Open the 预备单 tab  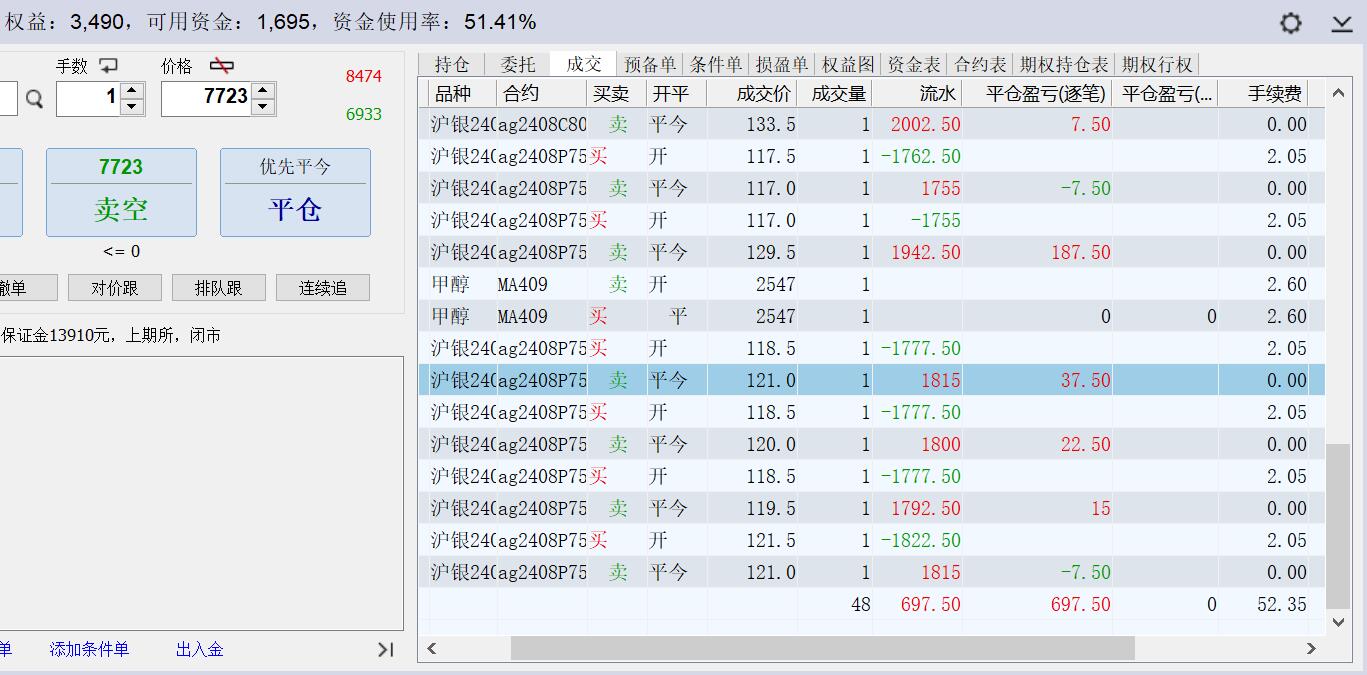coord(650,64)
